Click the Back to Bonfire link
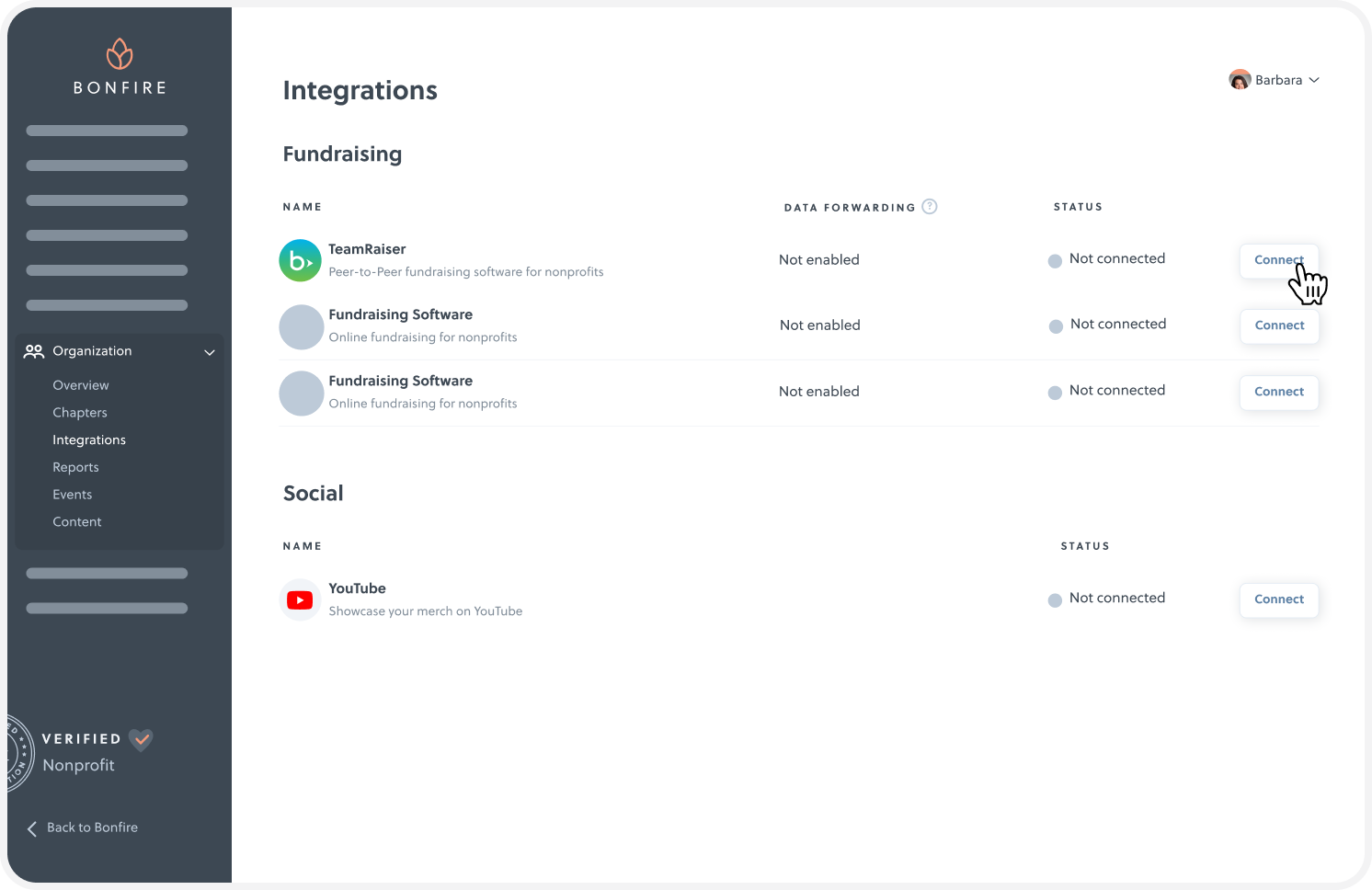The image size is (1372, 890). [92, 827]
